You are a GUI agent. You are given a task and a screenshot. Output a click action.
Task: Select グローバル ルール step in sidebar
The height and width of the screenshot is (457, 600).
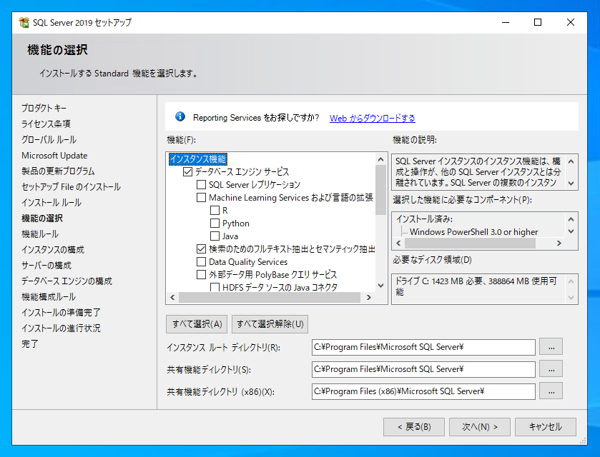[49, 140]
